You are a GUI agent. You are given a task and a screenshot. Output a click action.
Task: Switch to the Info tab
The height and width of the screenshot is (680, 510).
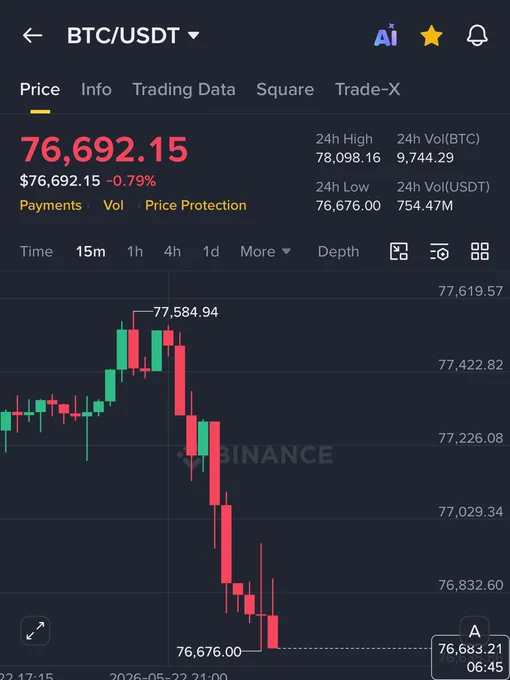pos(96,89)
